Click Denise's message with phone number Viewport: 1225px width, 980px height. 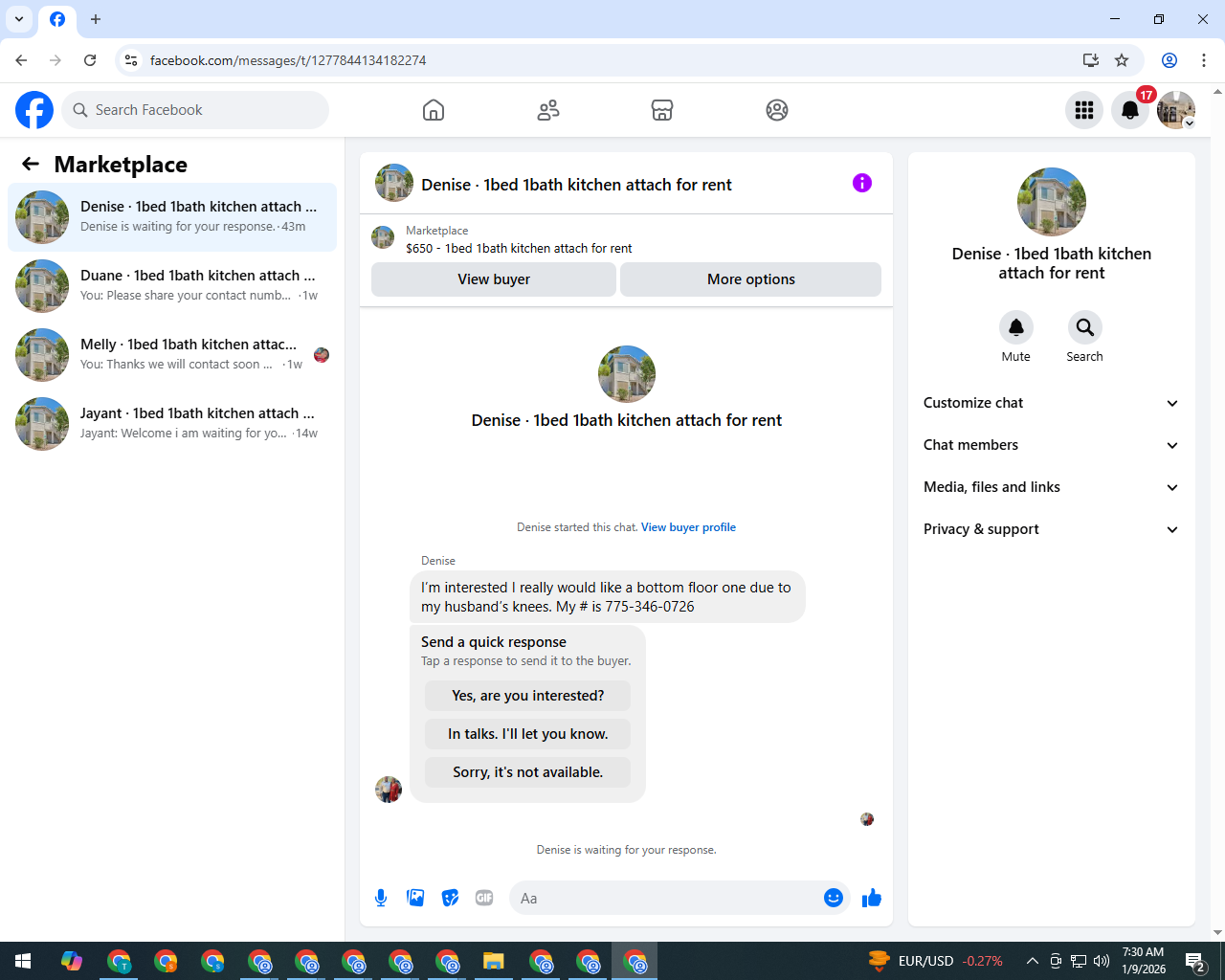tap(608, 597)
